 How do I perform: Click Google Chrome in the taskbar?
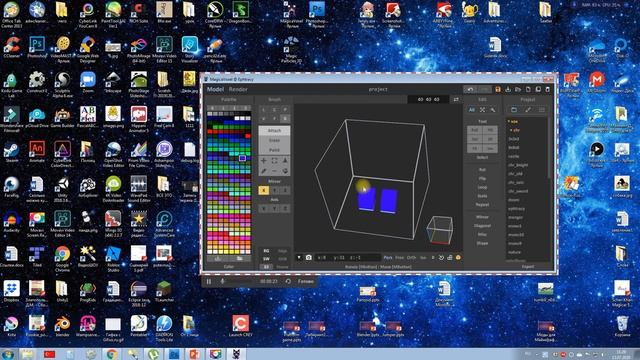point(112,354)
